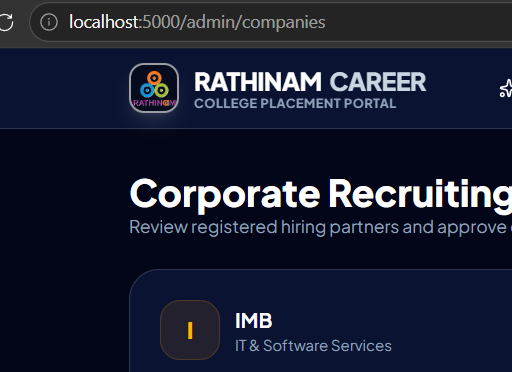This screenshot has width=512, height=372.
Task: View site information icon in address bar
Action: click(x=49, y=22)
